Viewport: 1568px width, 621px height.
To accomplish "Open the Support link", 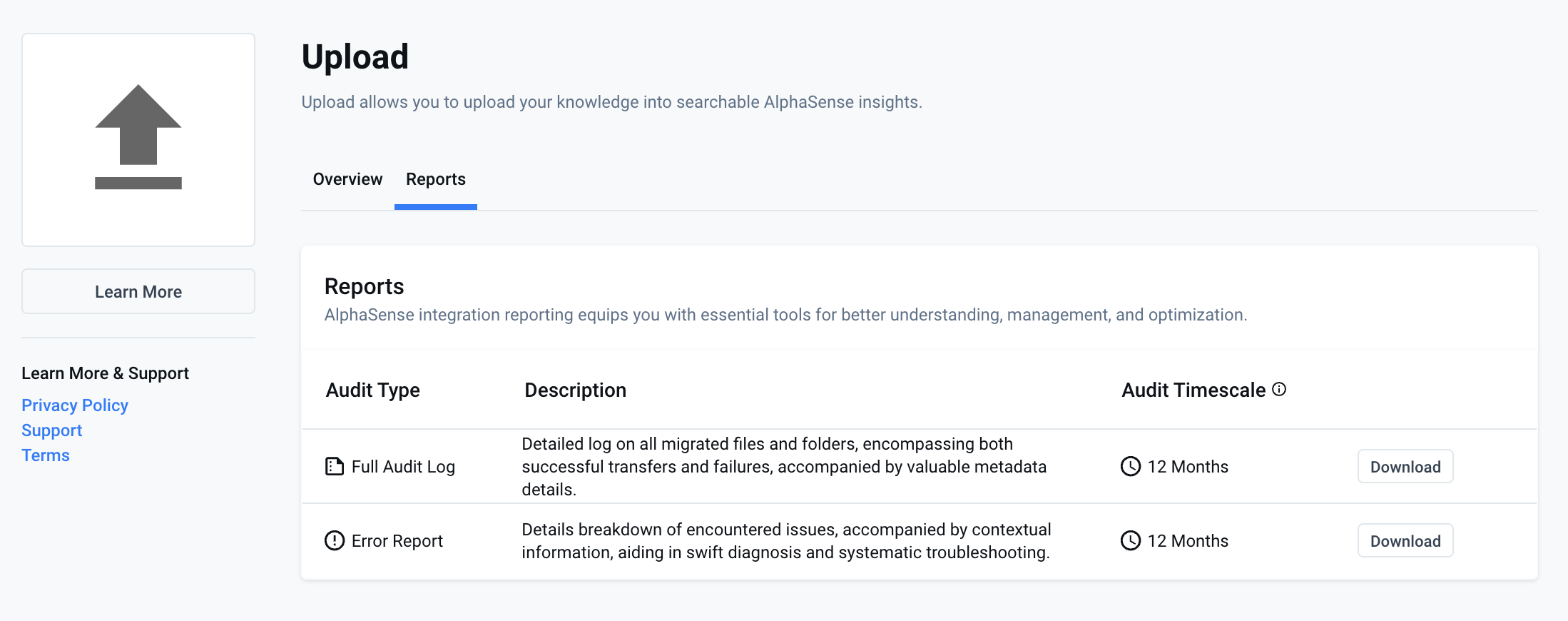I will point(52,430).
